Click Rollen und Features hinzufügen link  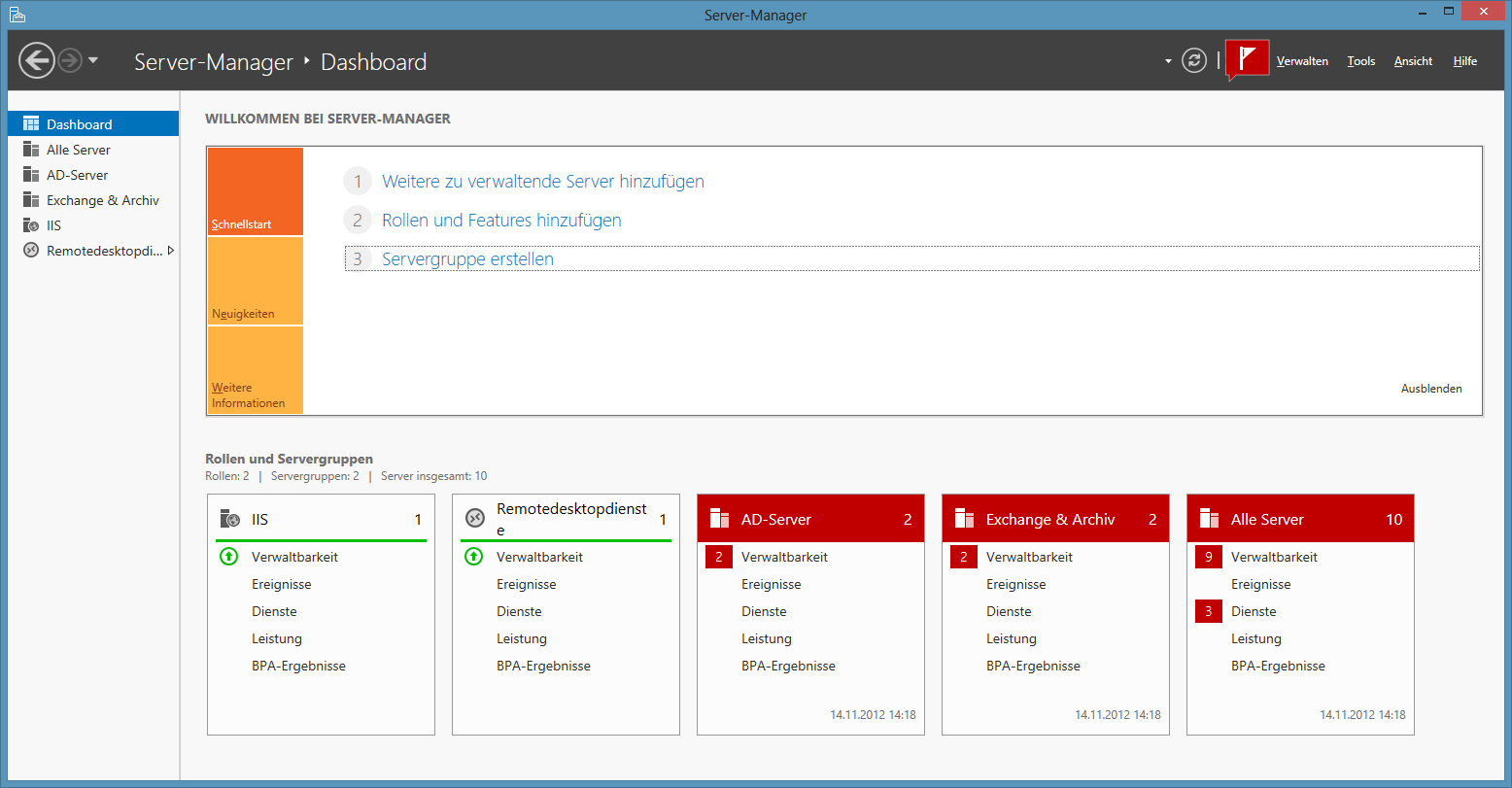[x=501, y=221]
